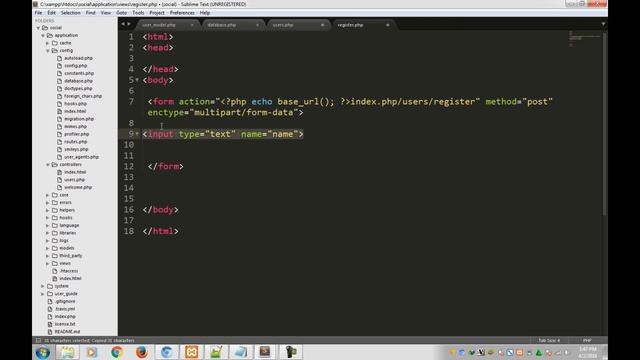Collapse the application folder

click(x=43, y=36)
